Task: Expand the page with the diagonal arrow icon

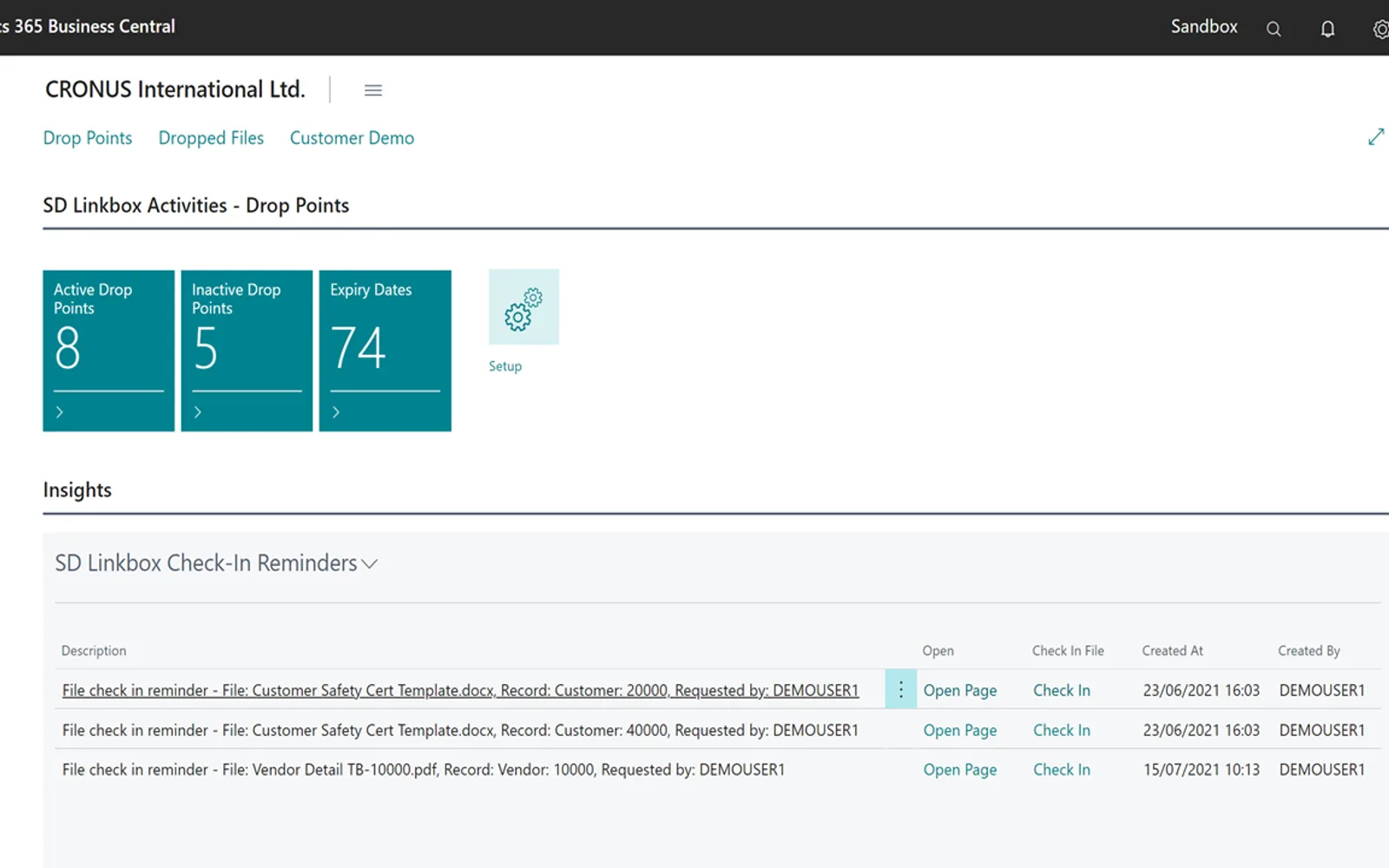Action: click(1376, 137)
